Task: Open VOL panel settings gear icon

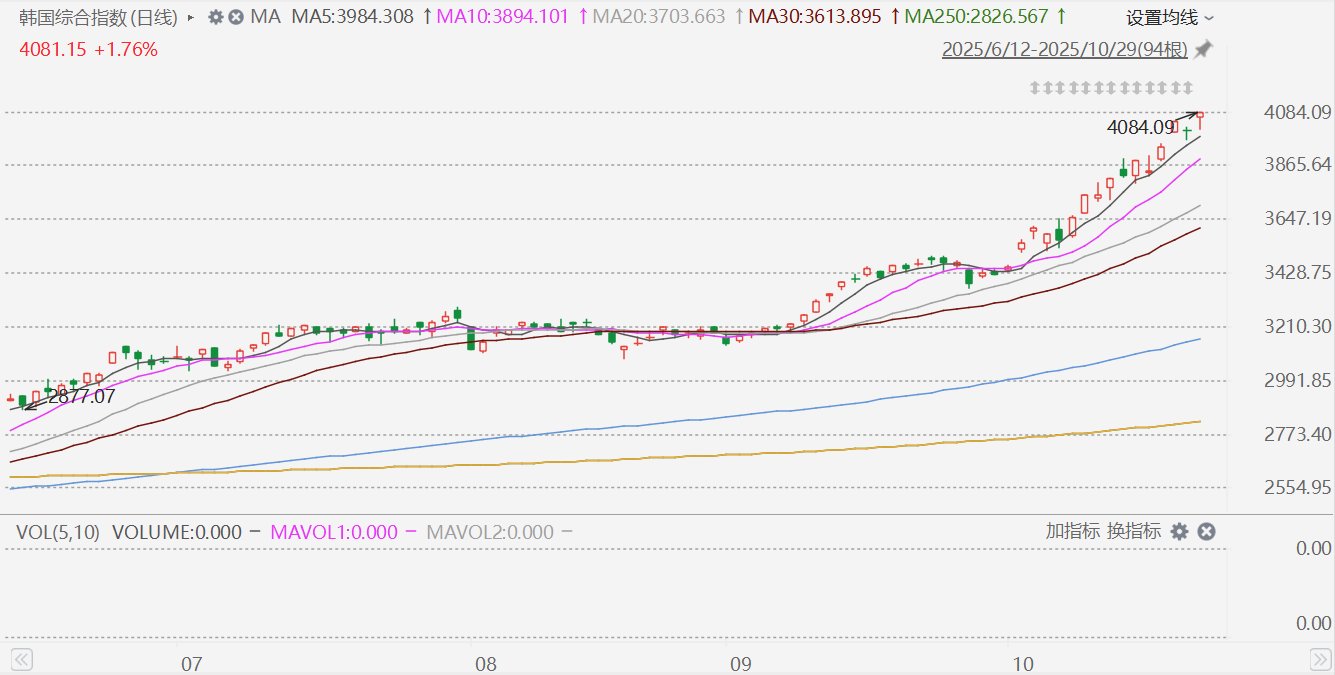Action: [x=1180, y=532]
